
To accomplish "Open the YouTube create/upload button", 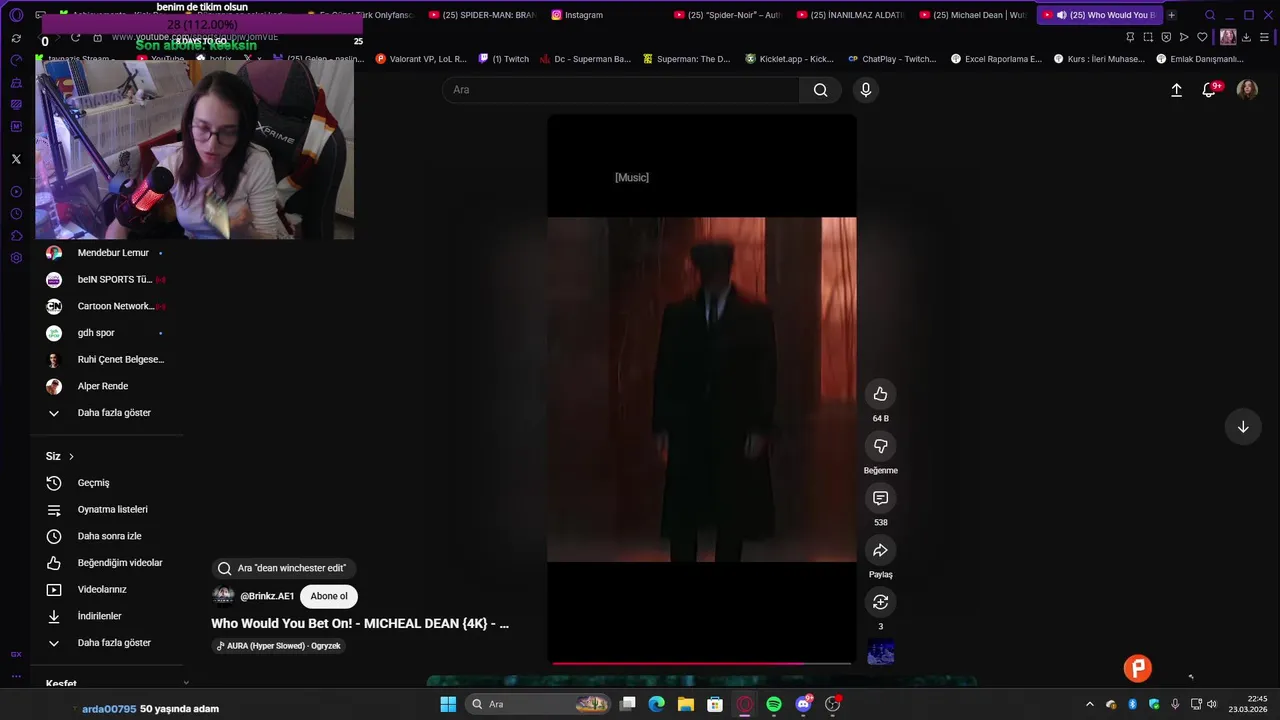I will [1176, 90].
